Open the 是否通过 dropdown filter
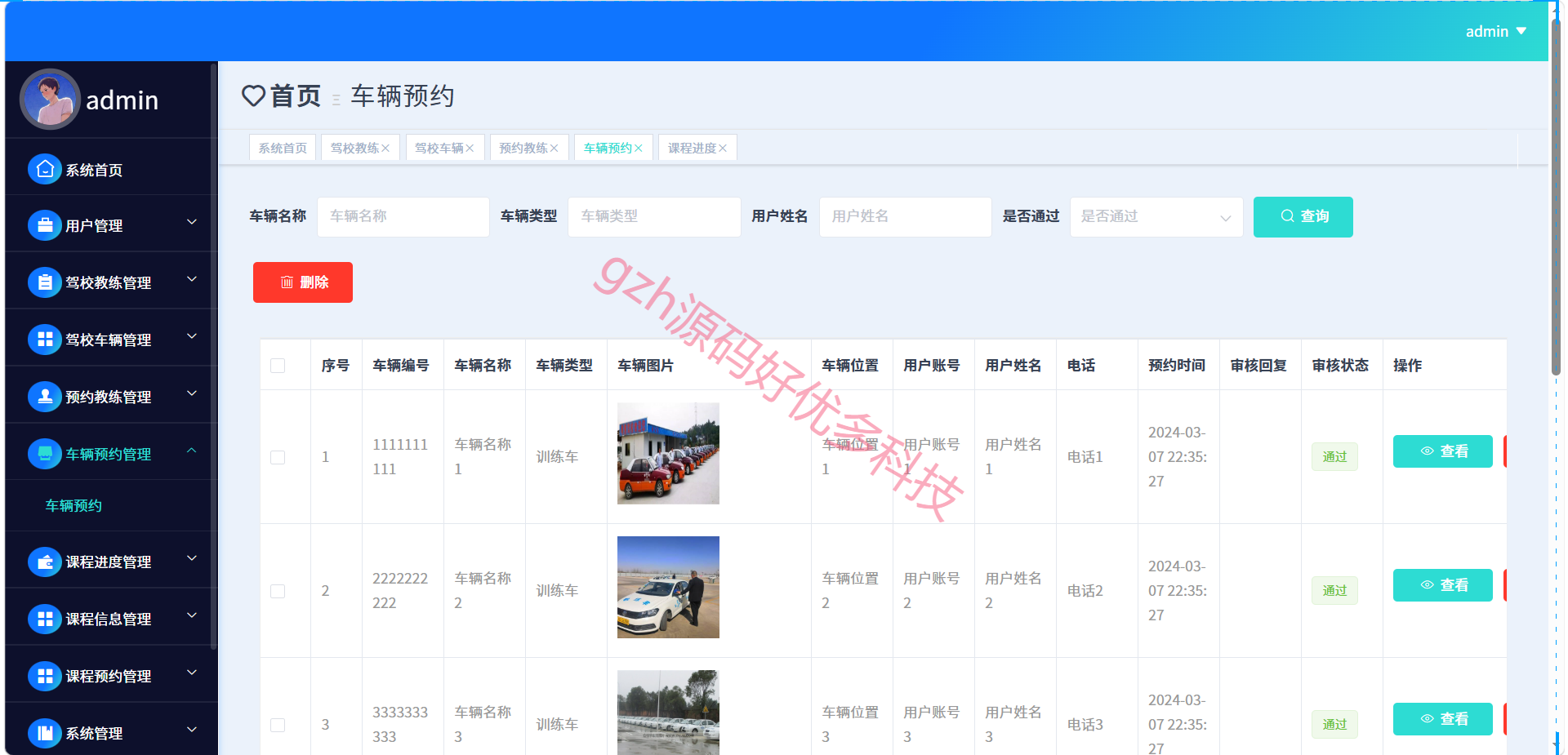 click(1156, 217)
